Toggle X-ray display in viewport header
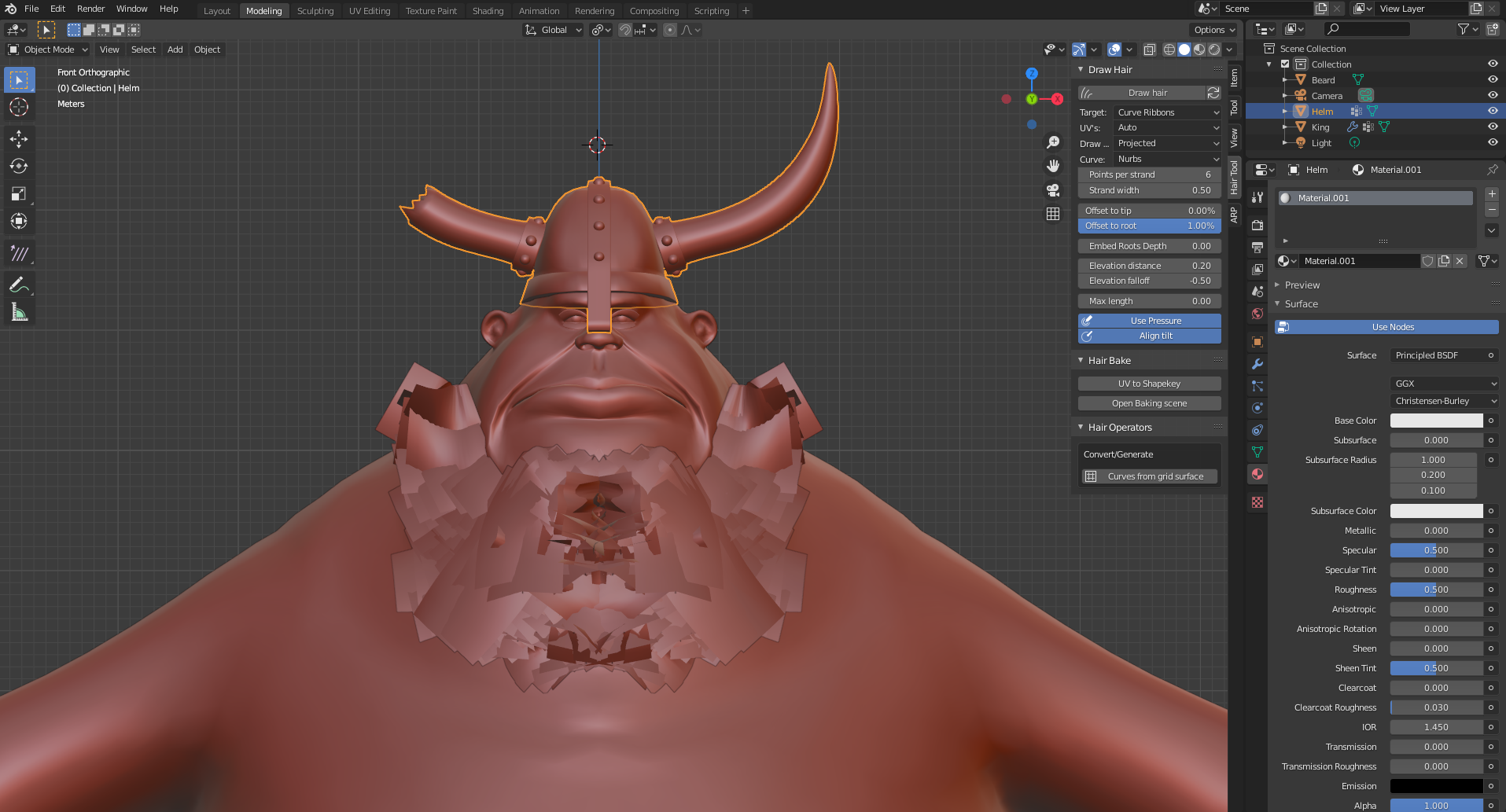 (1149, 50)
